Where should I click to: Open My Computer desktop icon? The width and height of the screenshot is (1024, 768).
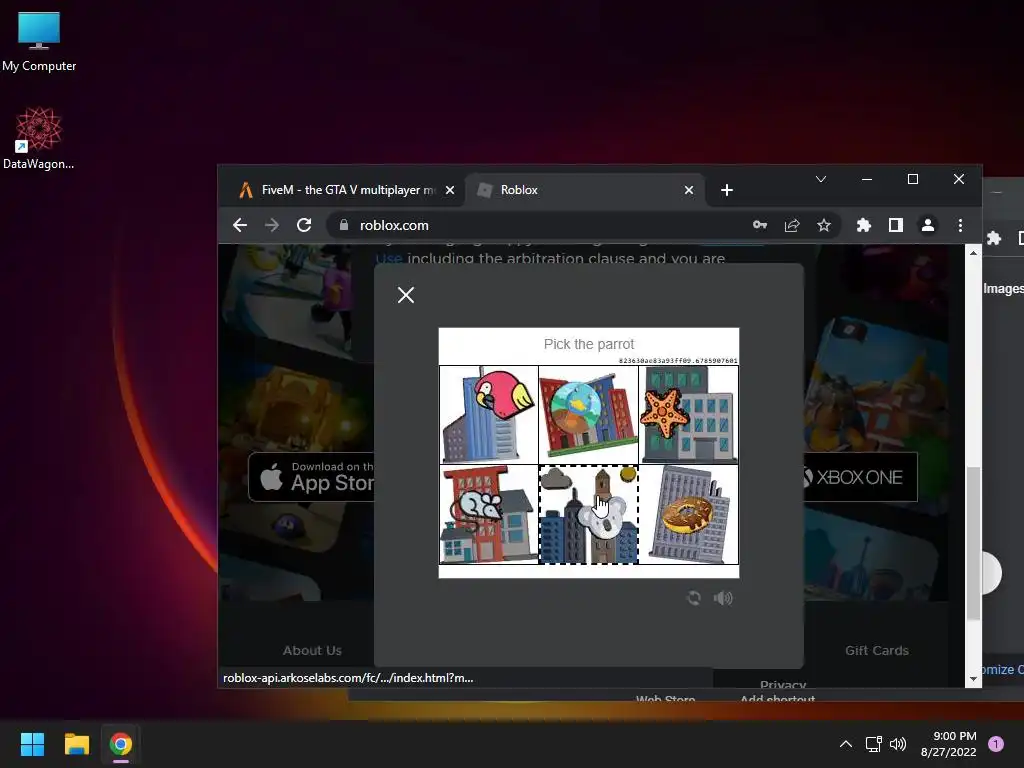pos(39,42)
